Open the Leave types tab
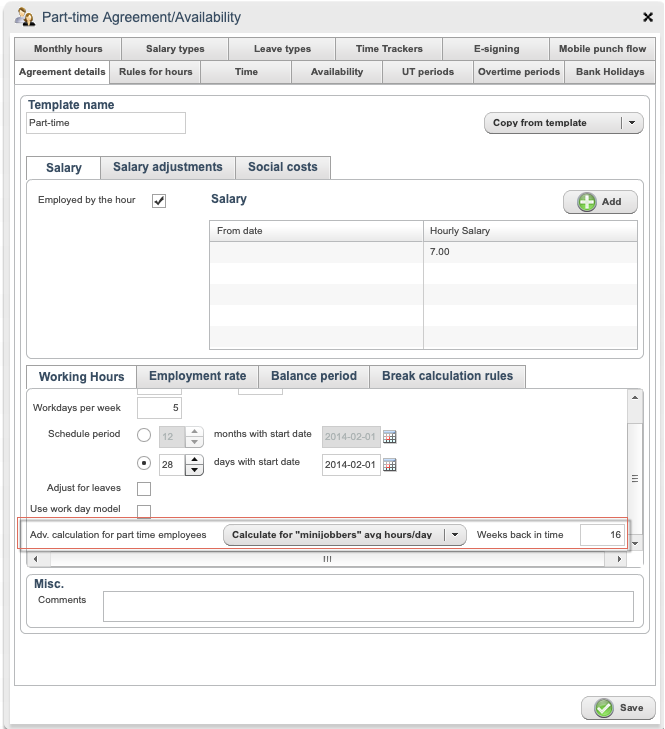This screenshot has width=665, height=729. 282,49
